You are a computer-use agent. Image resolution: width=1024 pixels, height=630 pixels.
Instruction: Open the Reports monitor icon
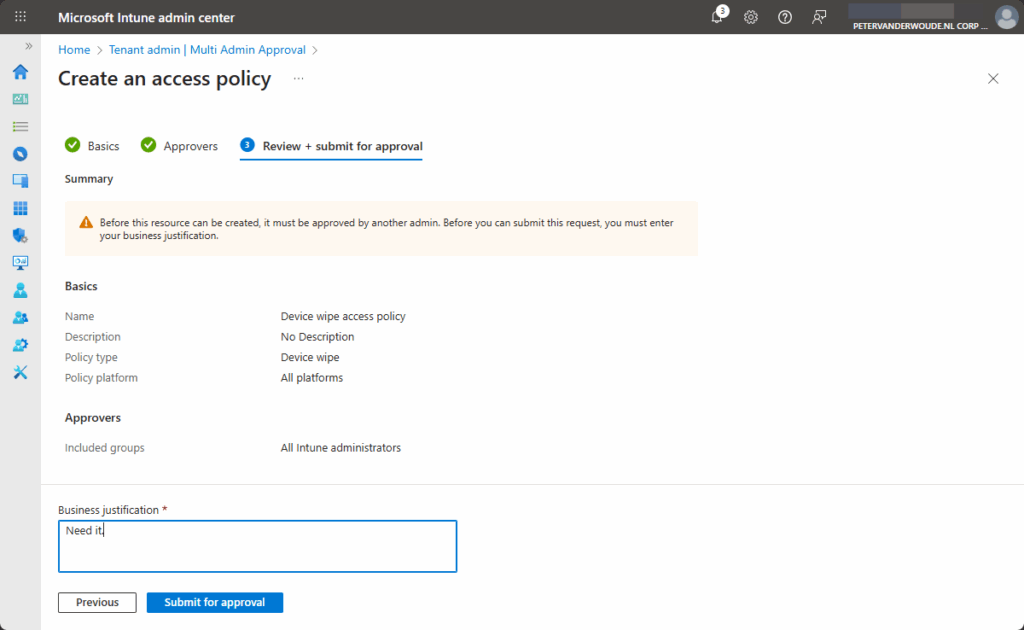(x=20, y=263)
